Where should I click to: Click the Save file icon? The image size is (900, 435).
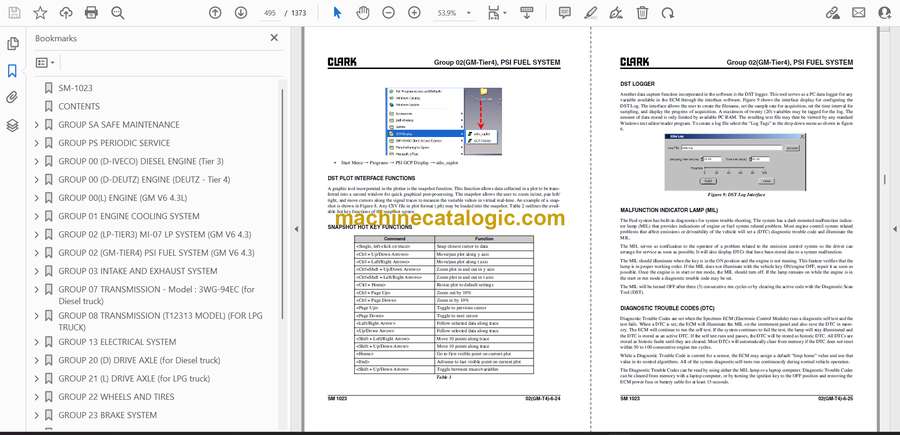(x=14, y=13)
